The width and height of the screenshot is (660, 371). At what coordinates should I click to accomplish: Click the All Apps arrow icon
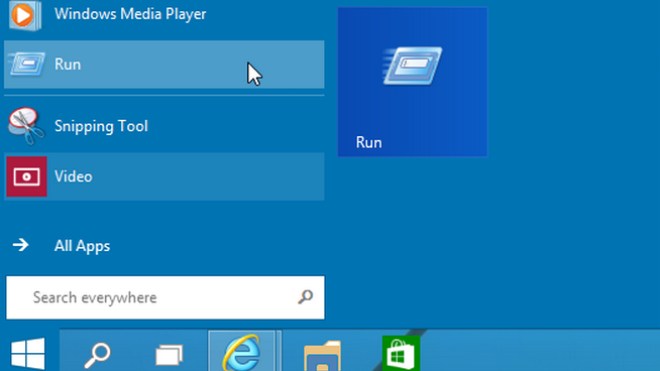[21, 245]
